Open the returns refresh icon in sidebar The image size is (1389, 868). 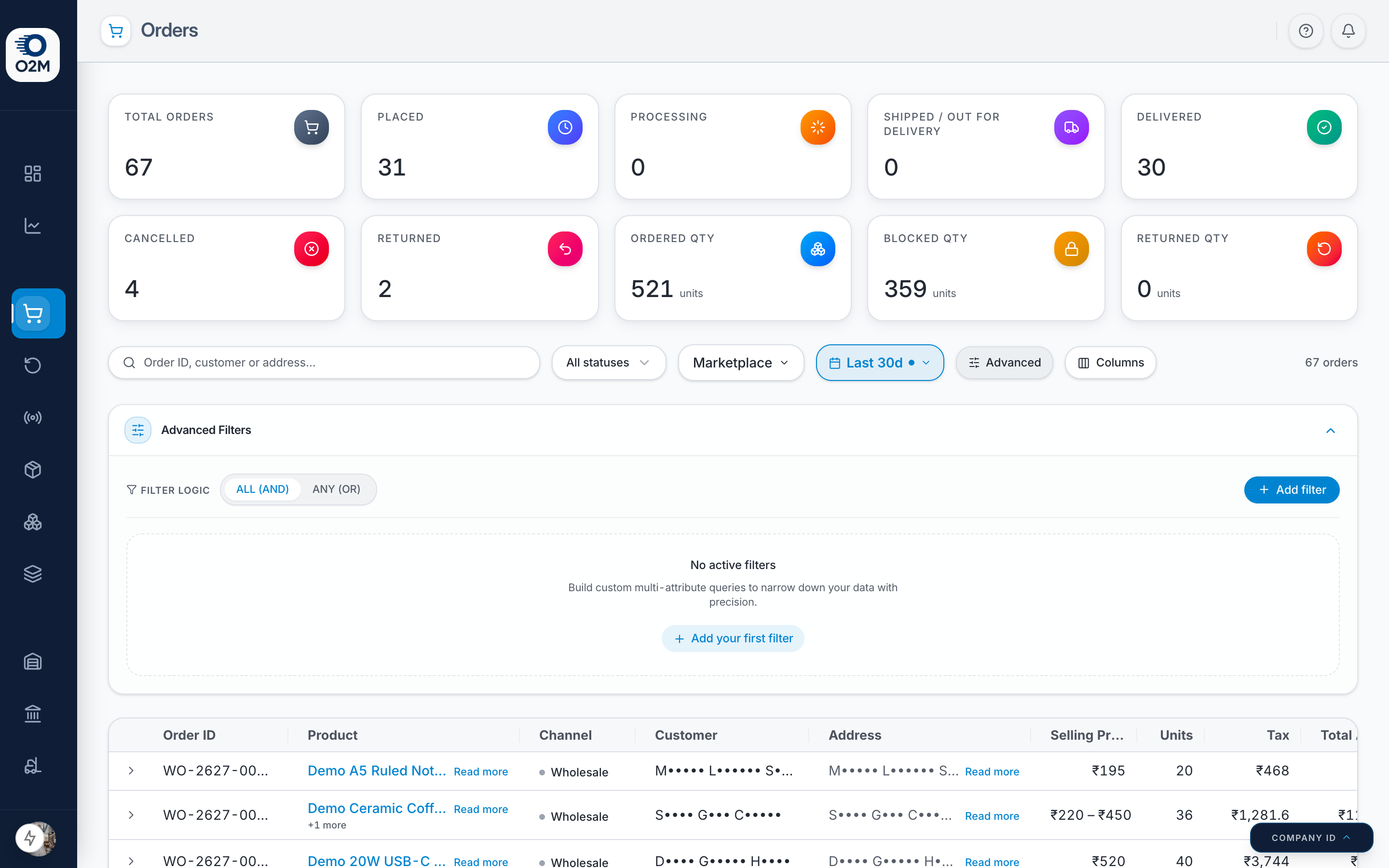[33, 366]
